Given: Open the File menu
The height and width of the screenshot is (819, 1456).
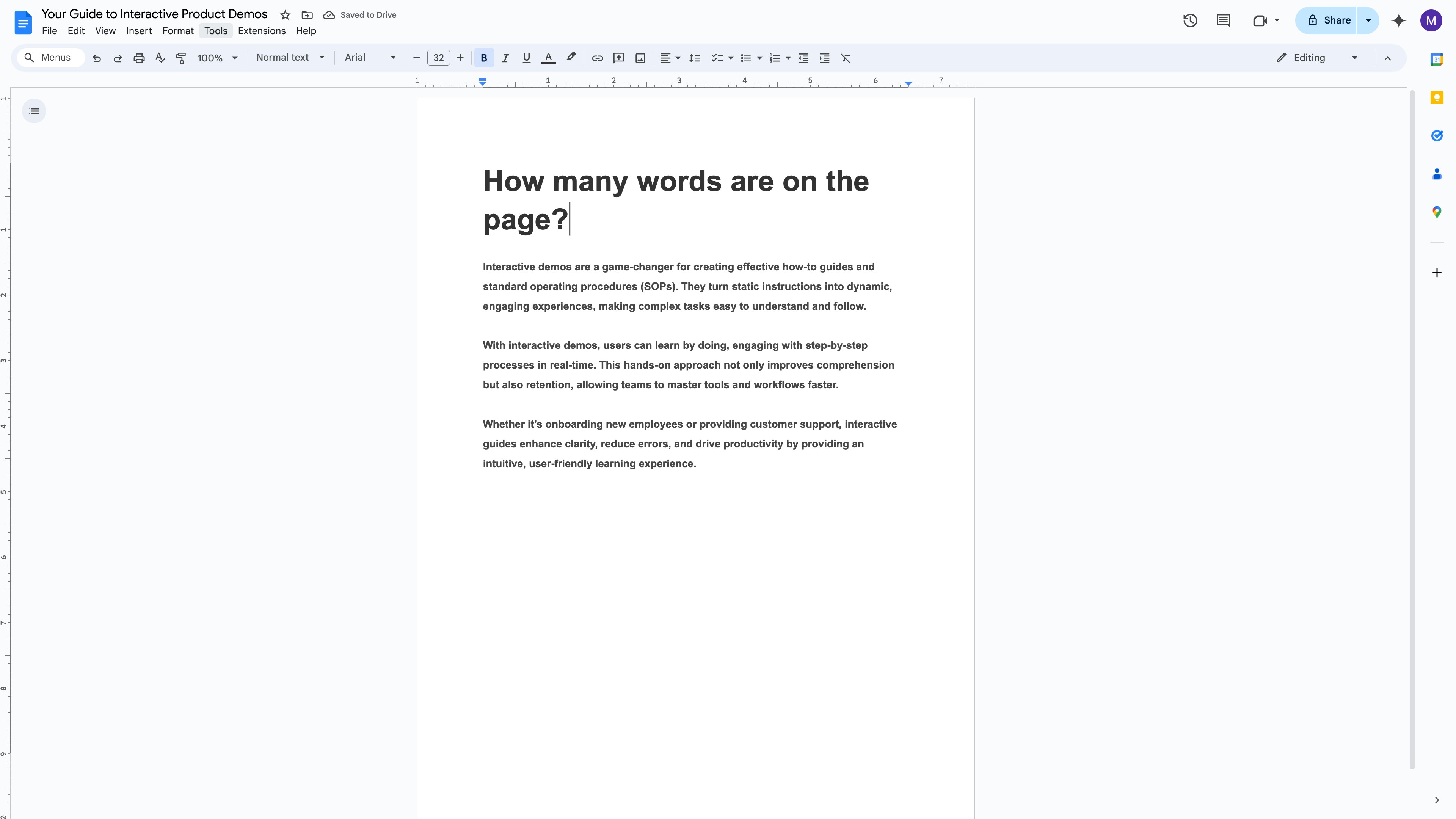Looking at the screenshot, I should 49,31.
